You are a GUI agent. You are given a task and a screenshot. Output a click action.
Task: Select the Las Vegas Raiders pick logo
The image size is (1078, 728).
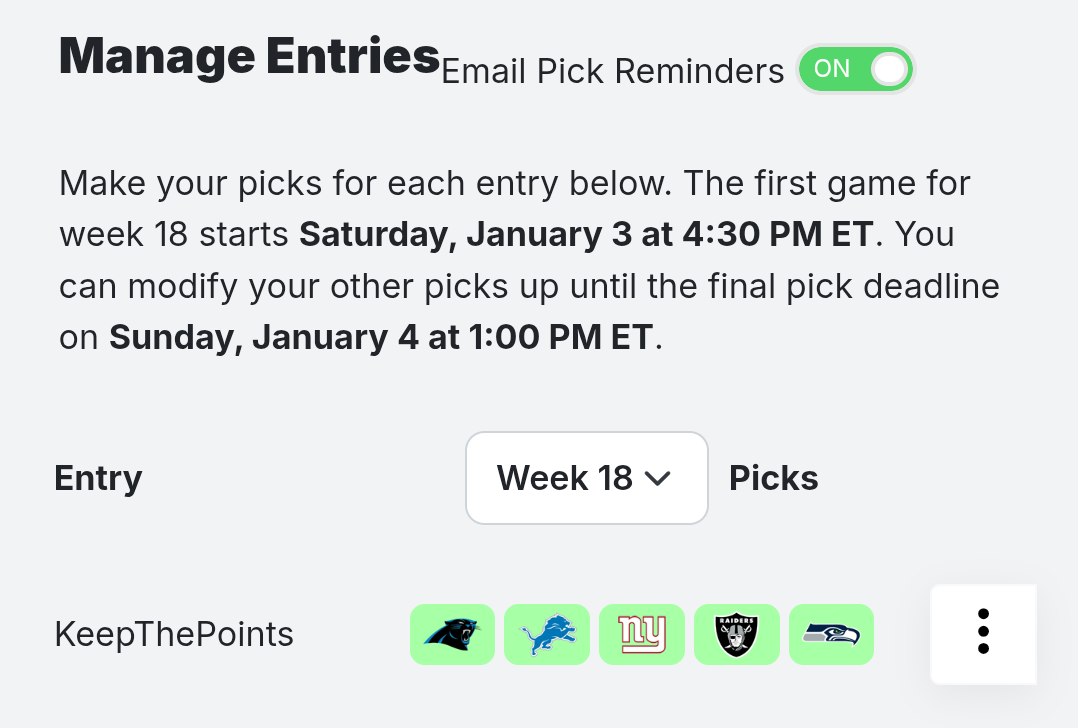pos(736,634)
